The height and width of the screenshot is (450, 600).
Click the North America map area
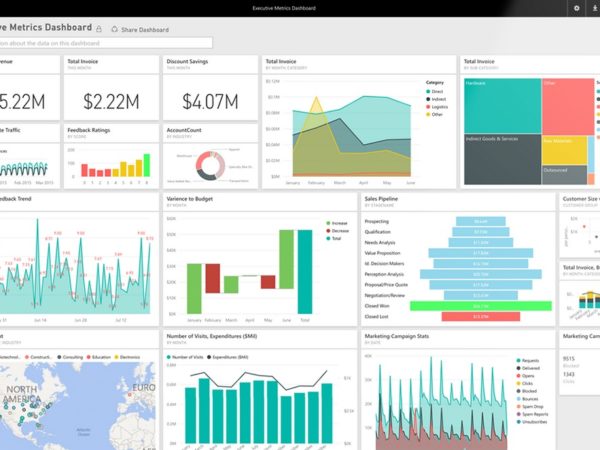coord(22,395)
